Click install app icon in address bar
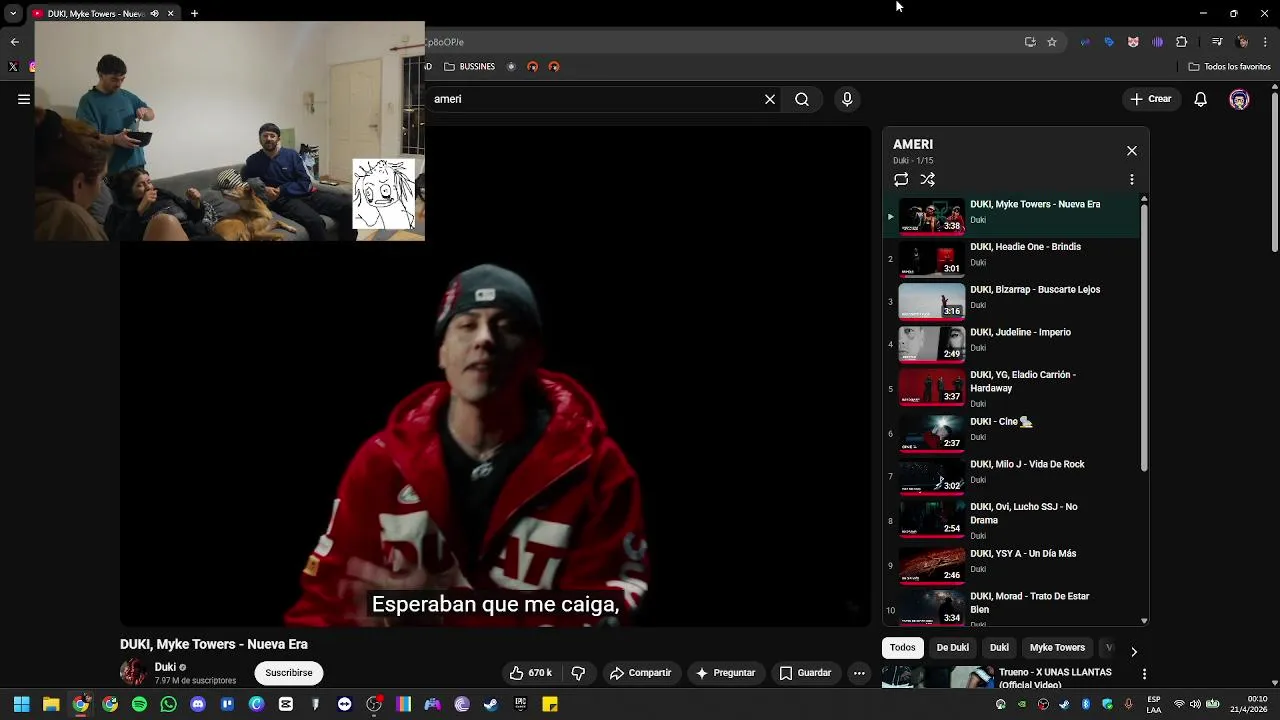This screenshot has width=1280, height=720. (x=1030, y=42)
